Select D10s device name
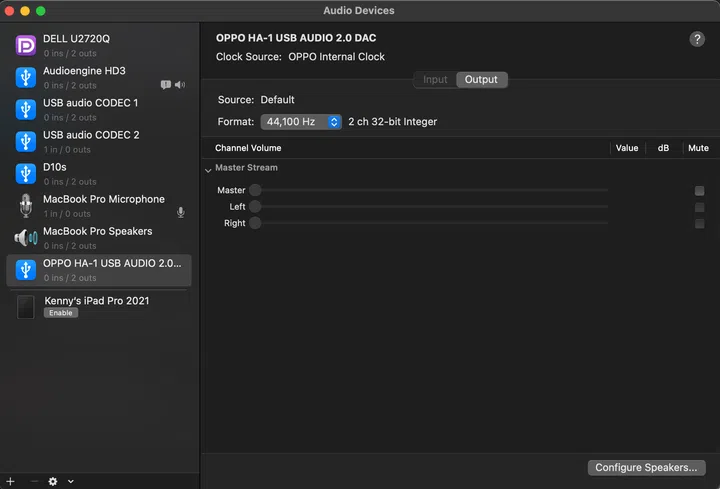This screenshot has height=489, width=720. pos(55,167)
